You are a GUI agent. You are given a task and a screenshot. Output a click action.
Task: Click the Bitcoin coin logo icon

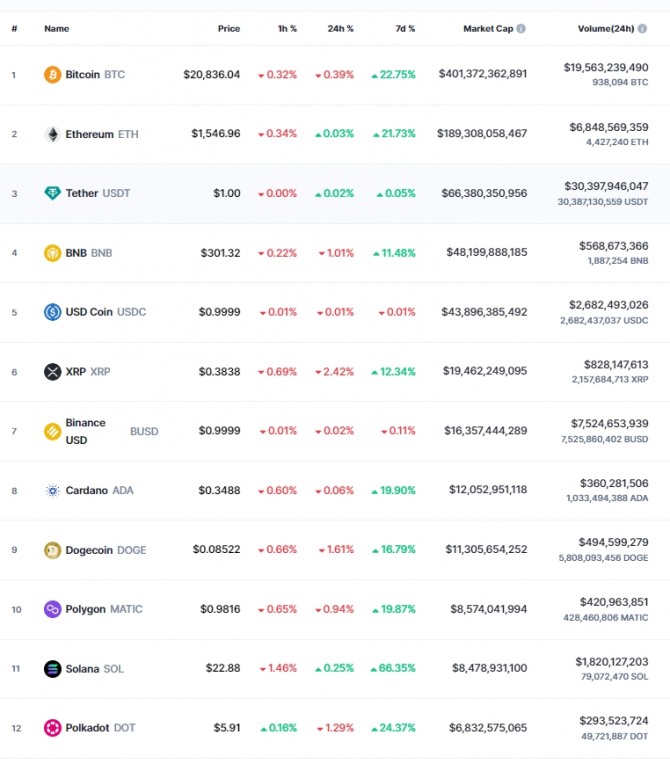53,75
